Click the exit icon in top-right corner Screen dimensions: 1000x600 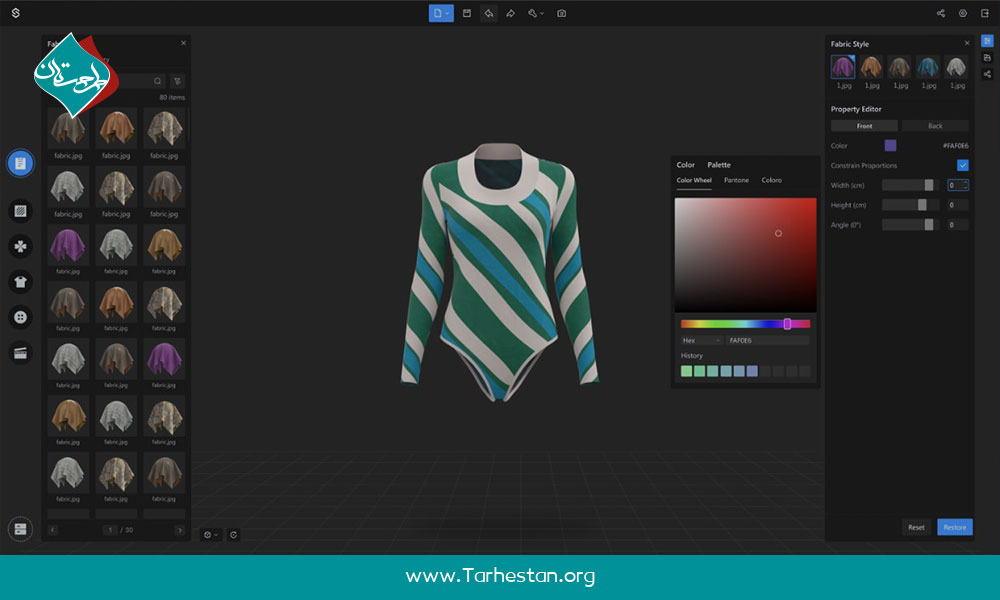(x=985, y=13)
